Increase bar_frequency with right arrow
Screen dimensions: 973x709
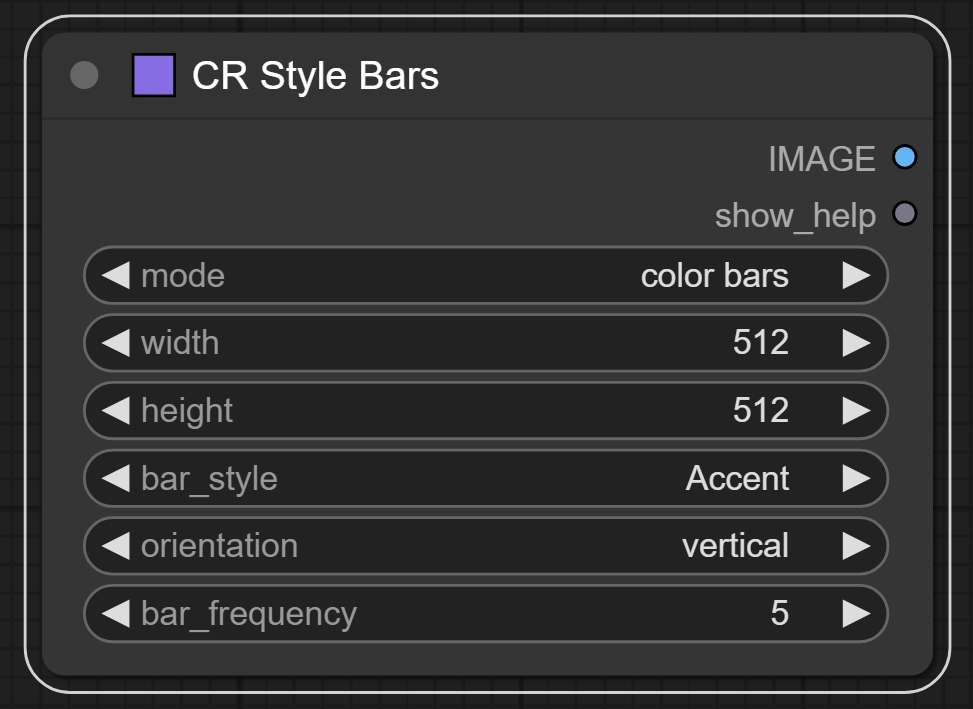(855, 613)
